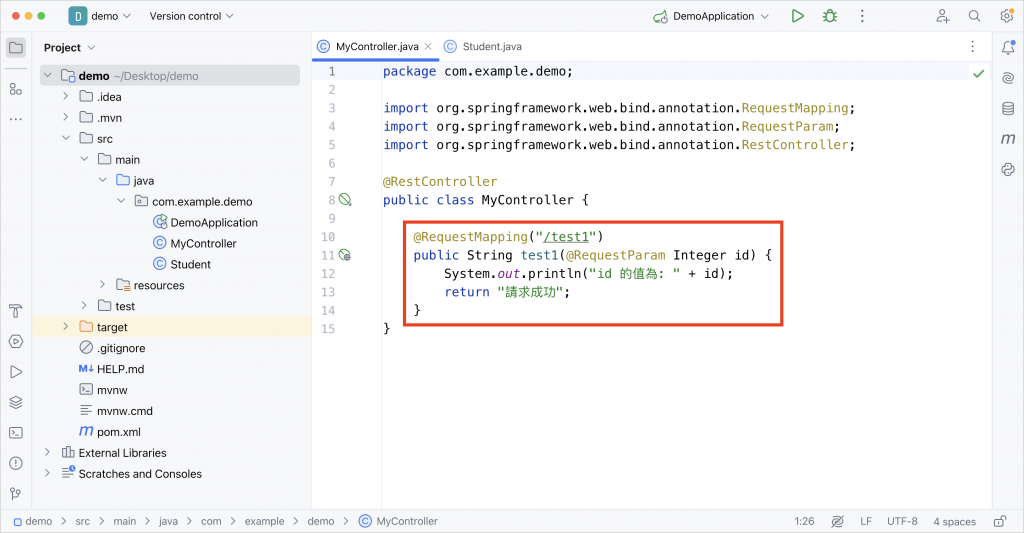Image resolution: width=1024 pixels, height=533 pixels.
Task: Open the DemoApplication run configuration dropdown
Action: point(711,16)
